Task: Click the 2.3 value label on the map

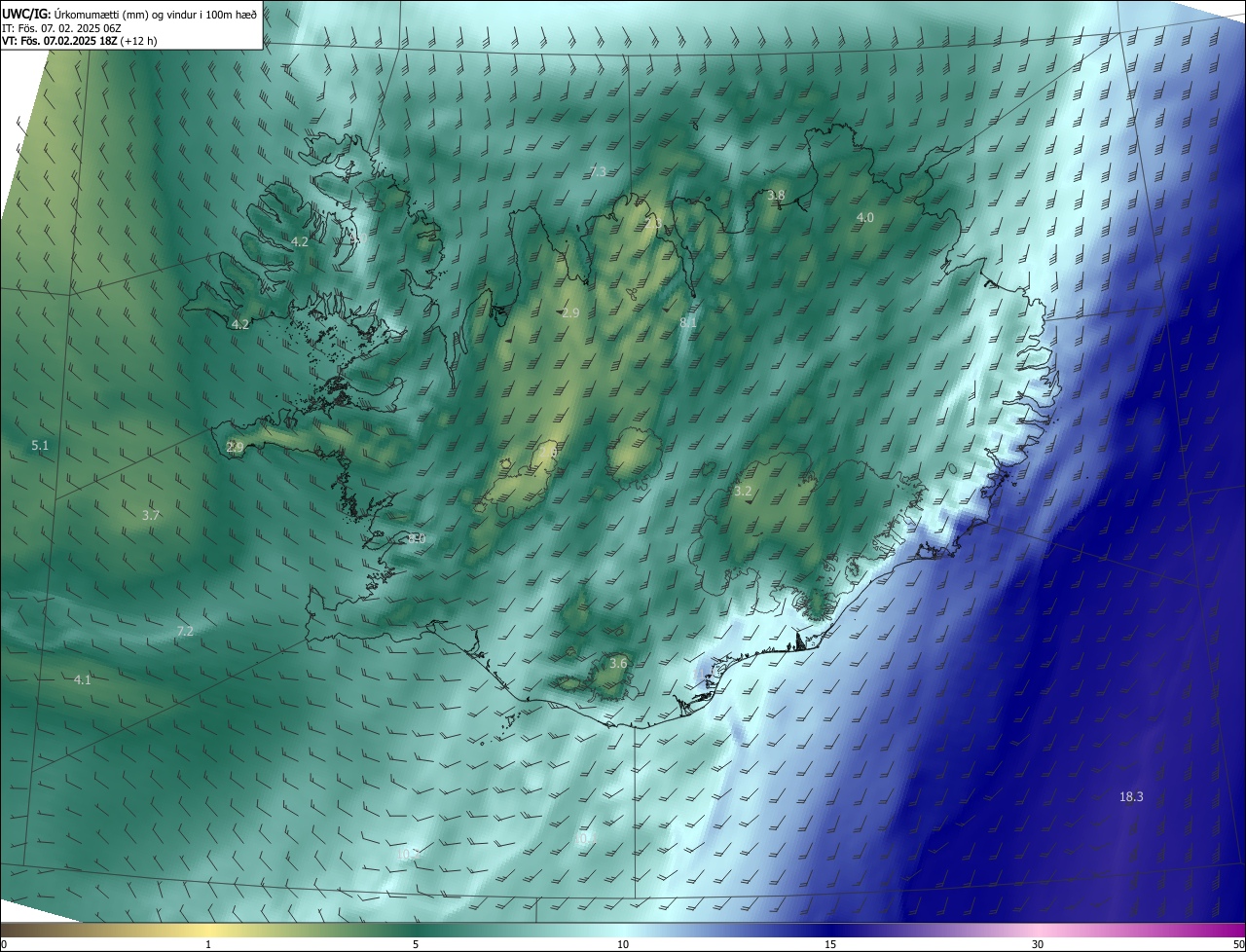Action: point(653,223)
